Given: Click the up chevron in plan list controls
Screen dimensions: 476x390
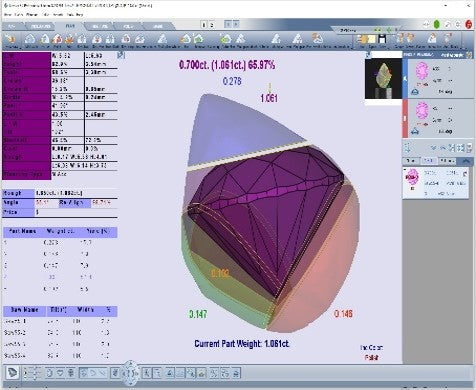Looking at the screenshot, I should click(x=443, y=148).
